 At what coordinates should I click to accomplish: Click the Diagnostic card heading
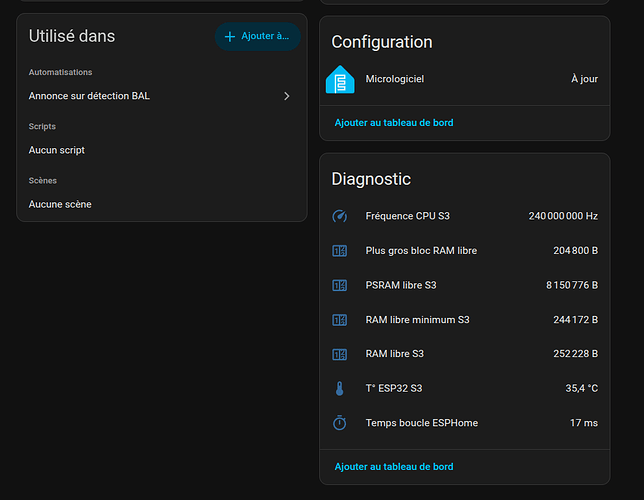pos(371,179)
